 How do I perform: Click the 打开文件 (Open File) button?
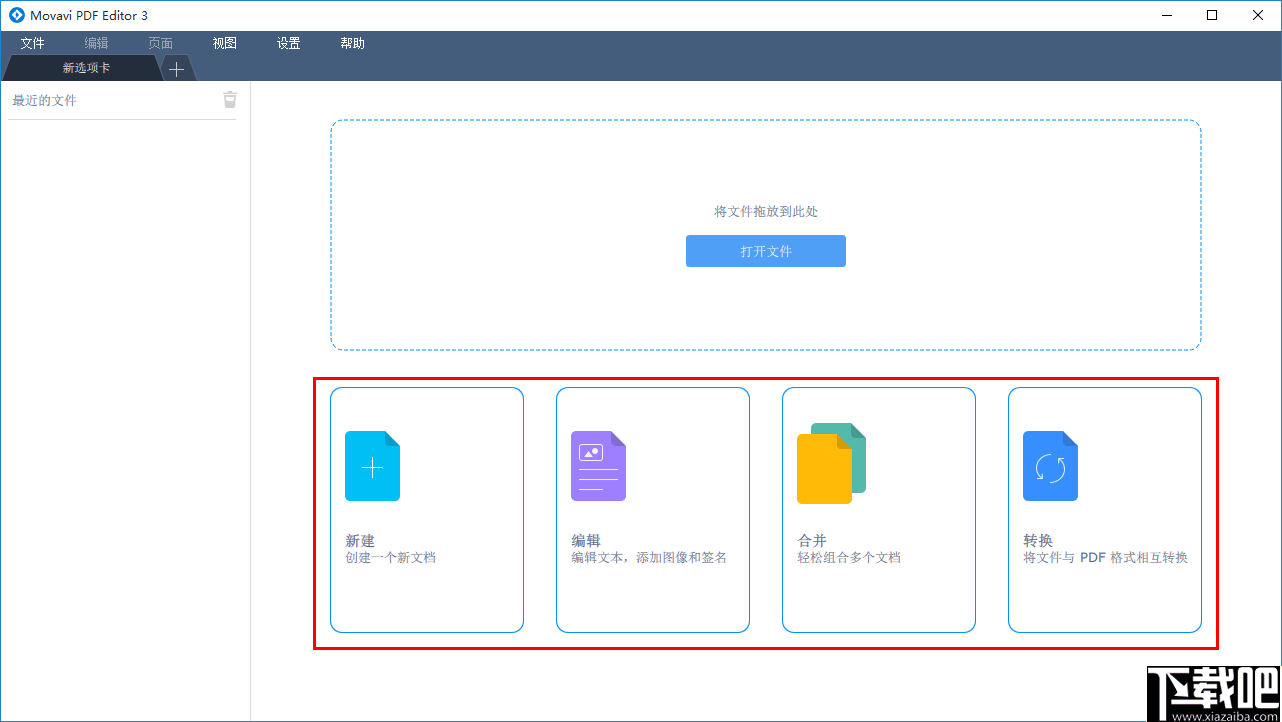pos(765,251)
